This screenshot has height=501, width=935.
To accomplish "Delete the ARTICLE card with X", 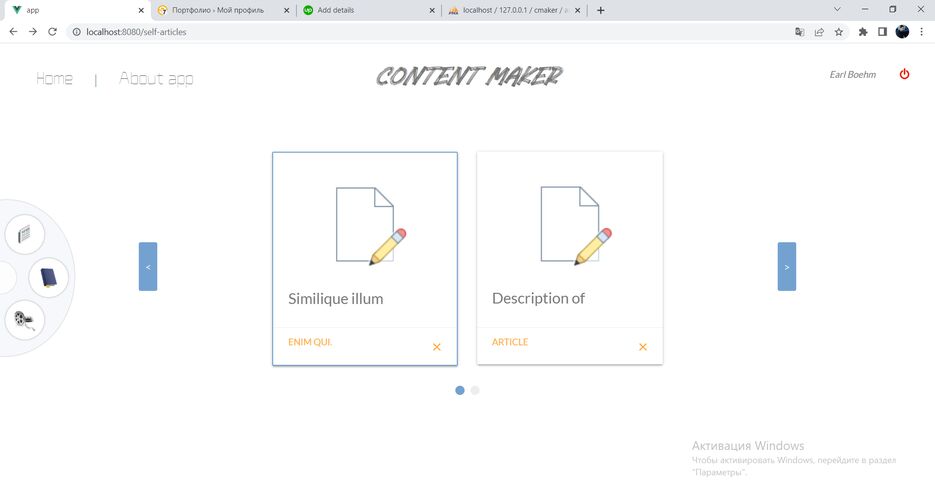I will point(643,347).
